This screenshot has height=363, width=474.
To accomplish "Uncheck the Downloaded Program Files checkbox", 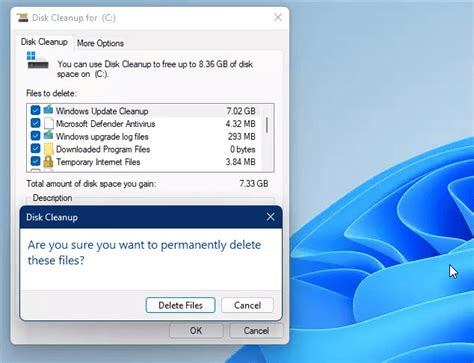I will 35,149.
